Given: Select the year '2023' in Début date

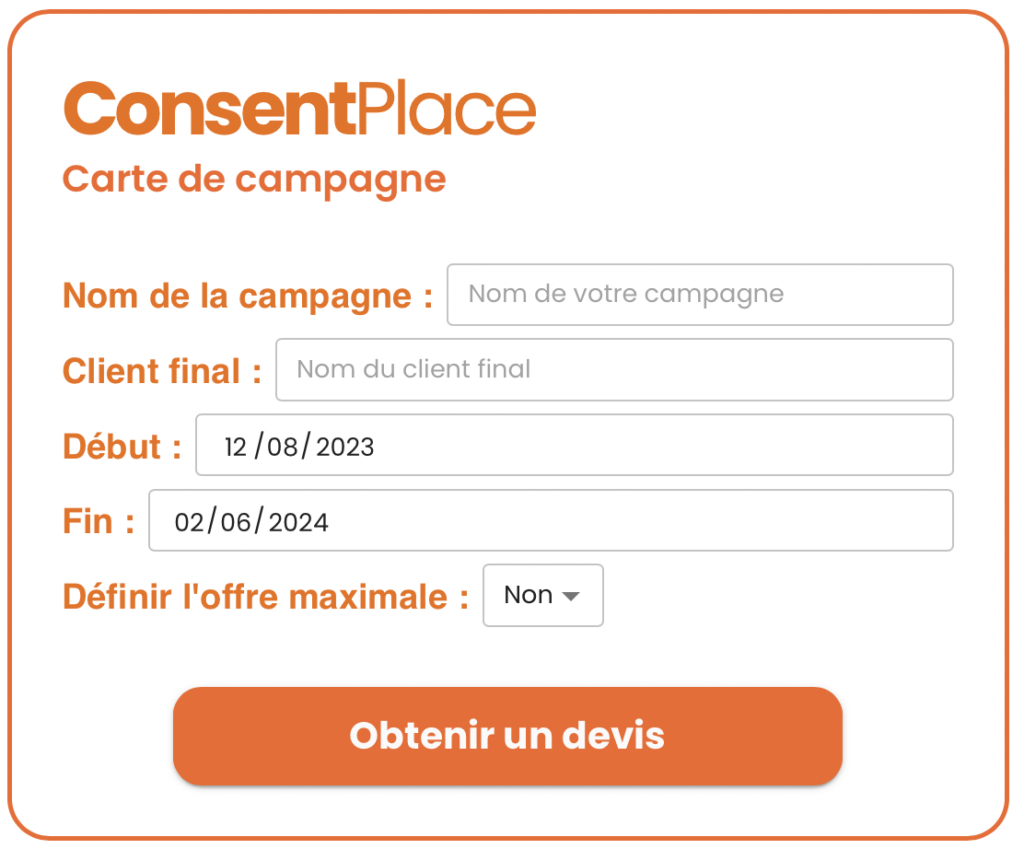Looking at the screenshot, I should (345, 447).
